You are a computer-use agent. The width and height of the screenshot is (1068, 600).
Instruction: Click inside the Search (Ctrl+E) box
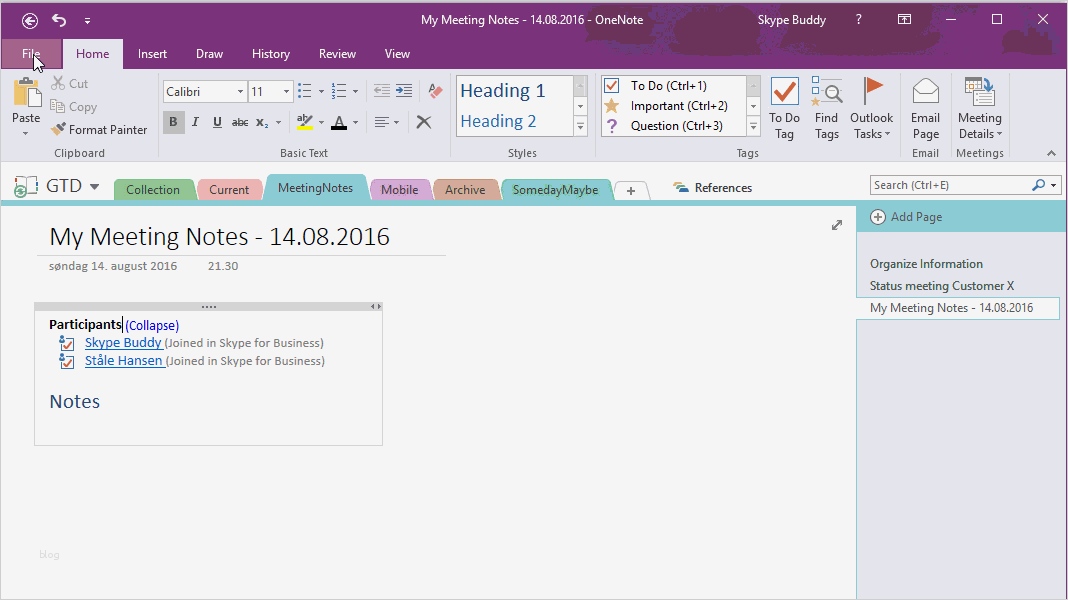coord(950,185)
